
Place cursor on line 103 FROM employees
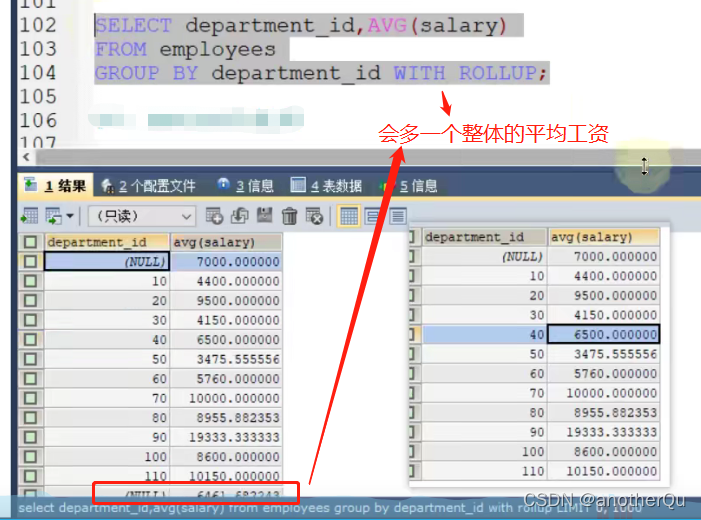[186, 49]
